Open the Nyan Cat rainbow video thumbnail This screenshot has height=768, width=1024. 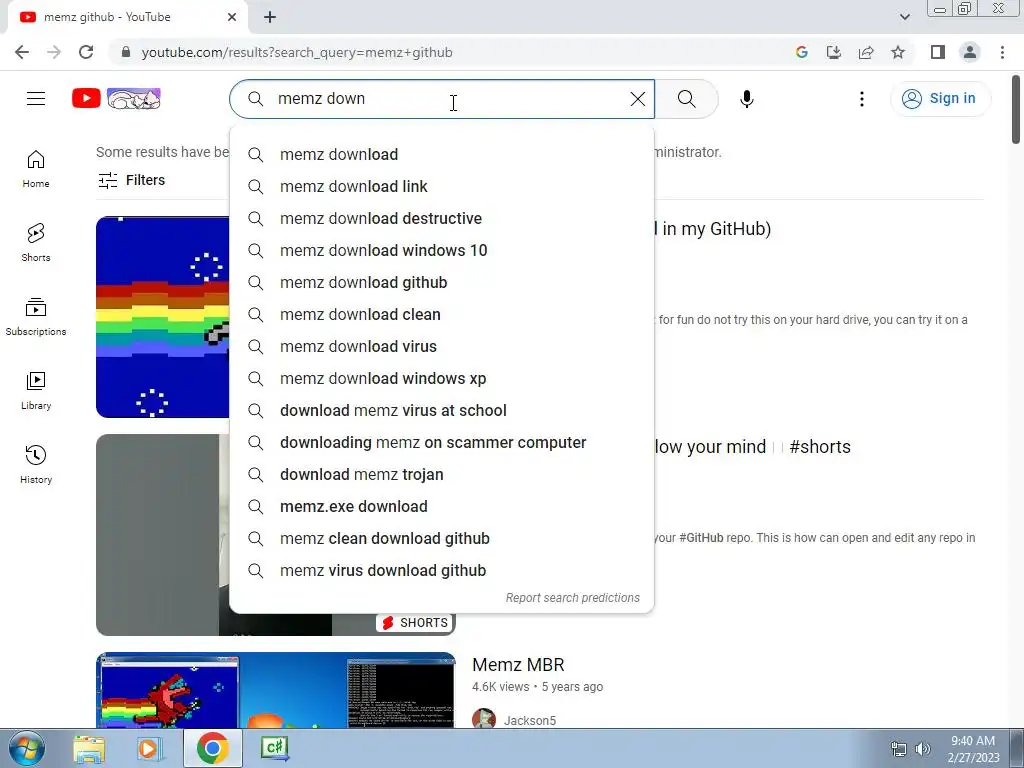click(x=163, y=317)
